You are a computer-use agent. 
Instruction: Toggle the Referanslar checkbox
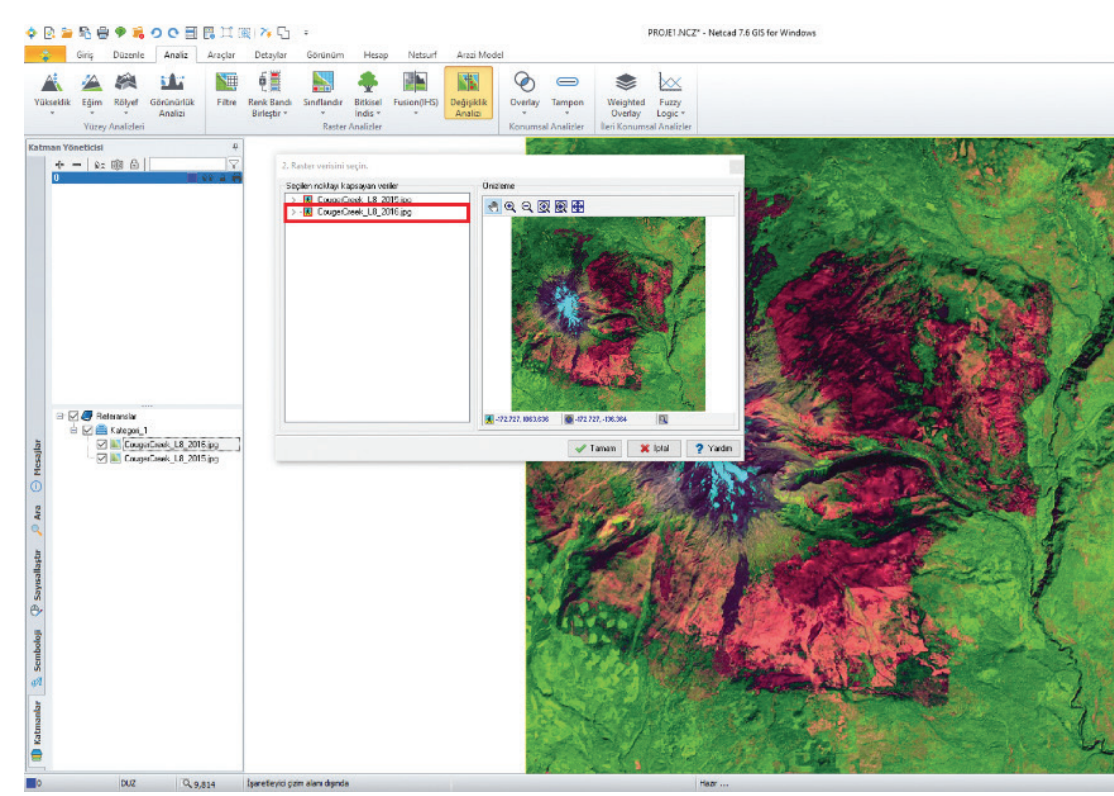point(73,415)
